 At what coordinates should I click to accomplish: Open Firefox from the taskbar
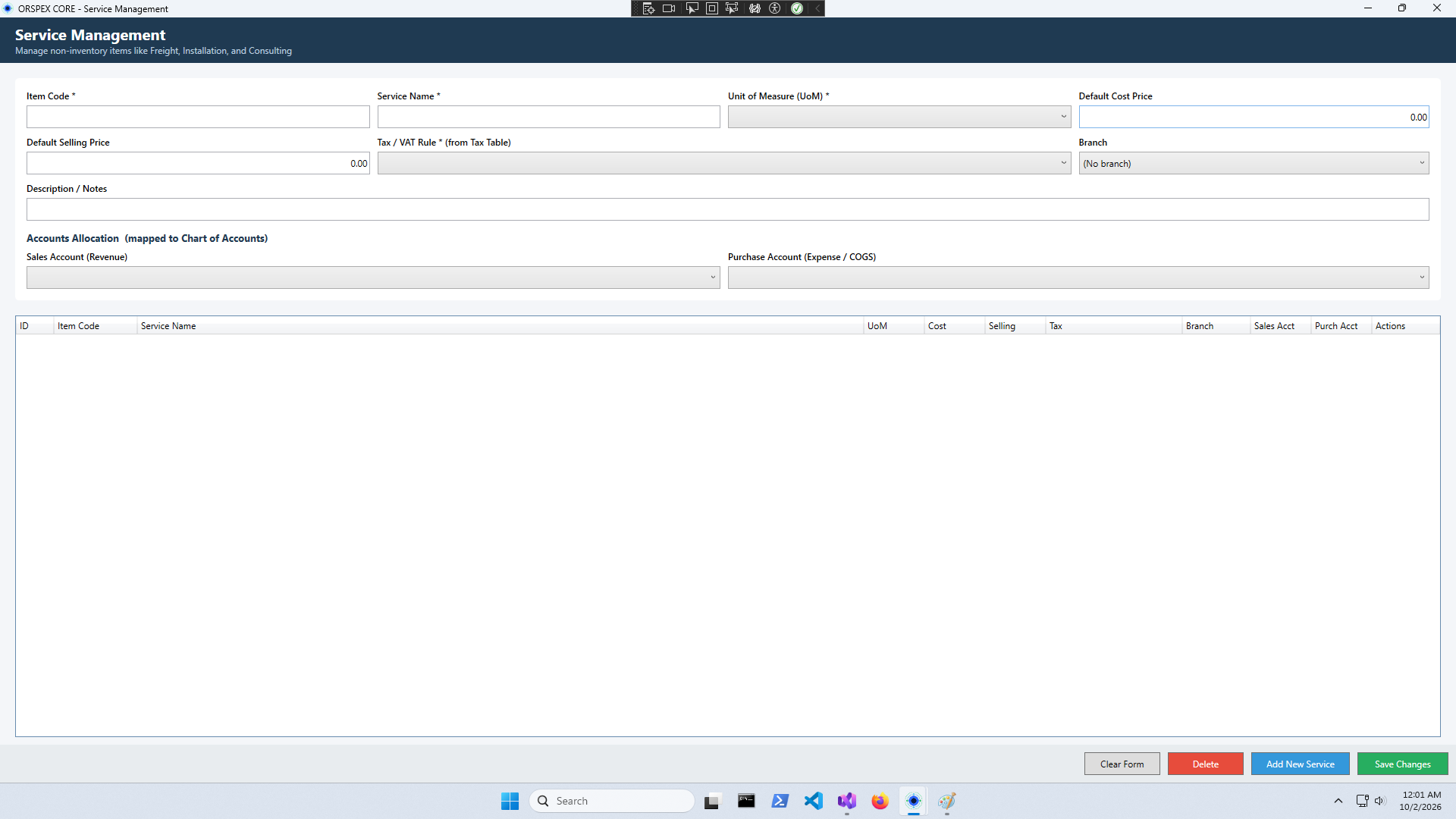click(880, 801)
